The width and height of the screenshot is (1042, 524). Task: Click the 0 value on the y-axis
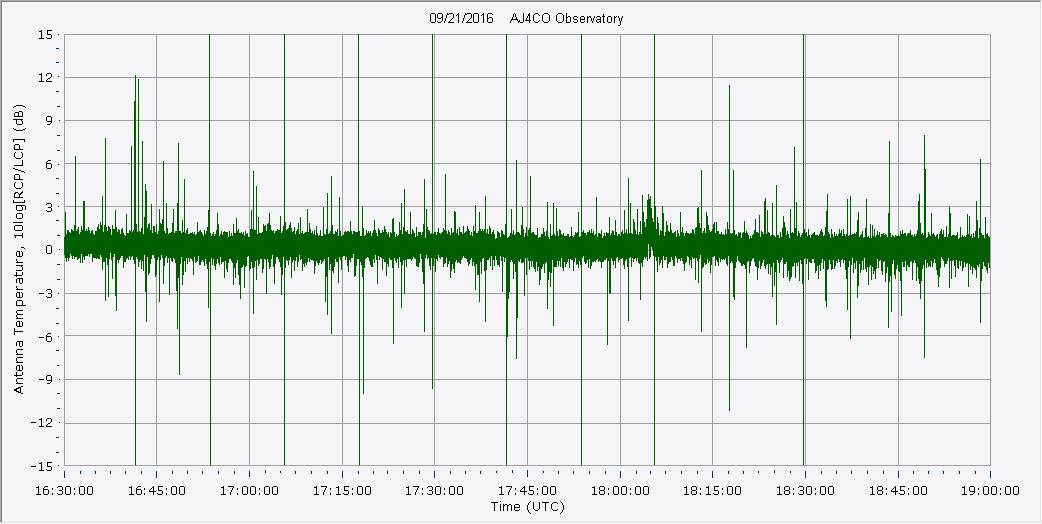49,250
